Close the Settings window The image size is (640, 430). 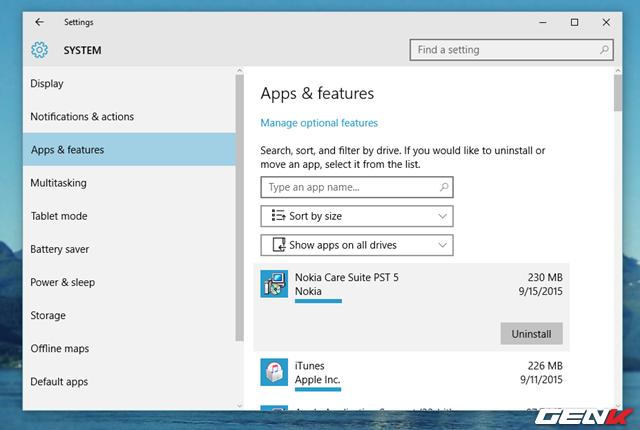(x=606, y=22)
